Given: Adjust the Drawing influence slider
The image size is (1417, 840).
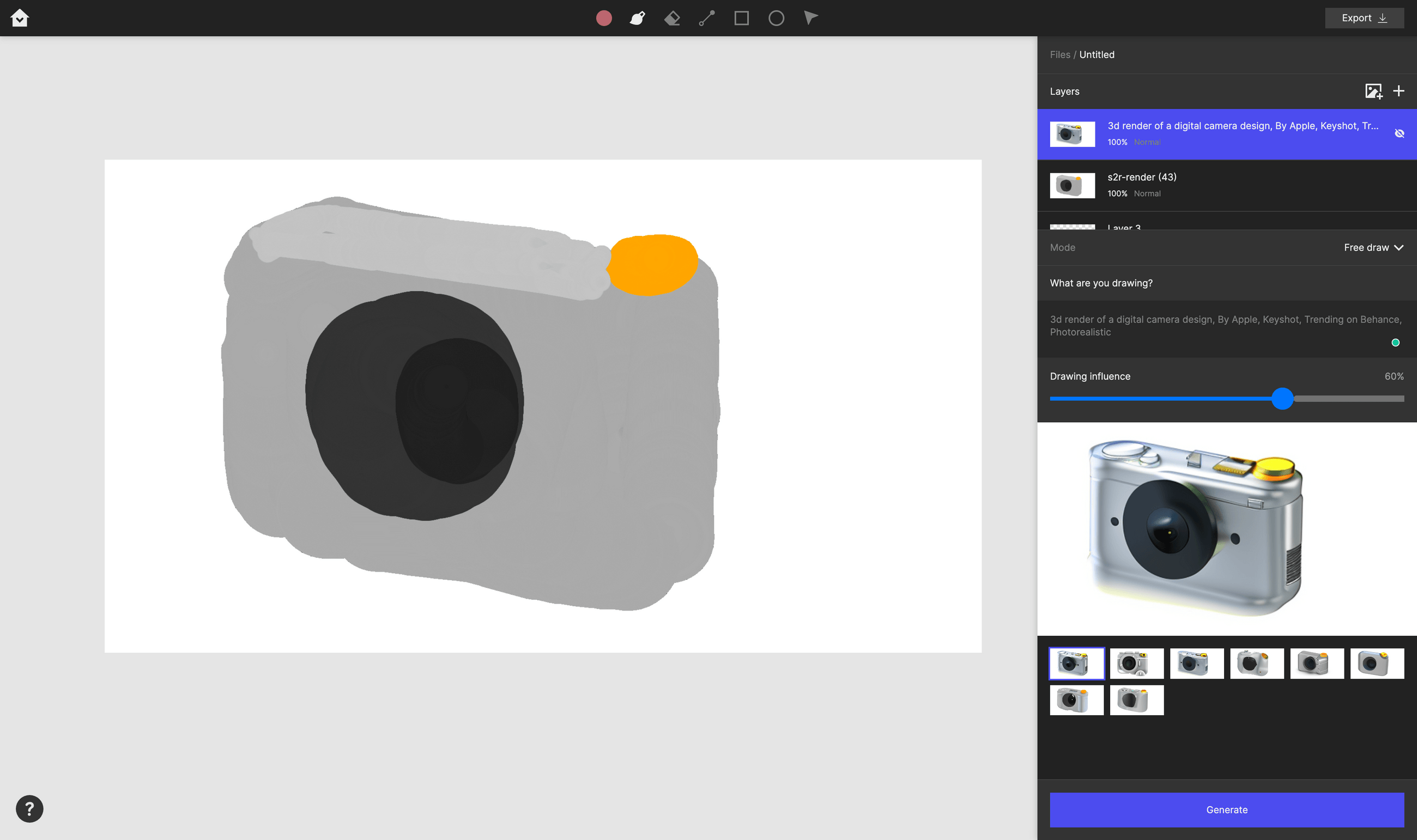Looking at the screenshot, I should click(x=1283, y=399).
